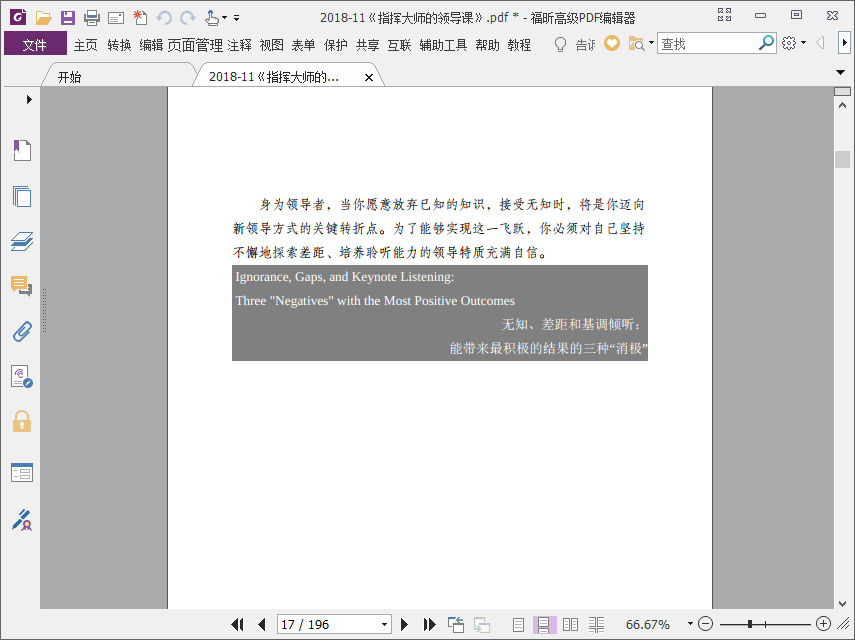Open the 页面管理 ribbon tab

195,45
